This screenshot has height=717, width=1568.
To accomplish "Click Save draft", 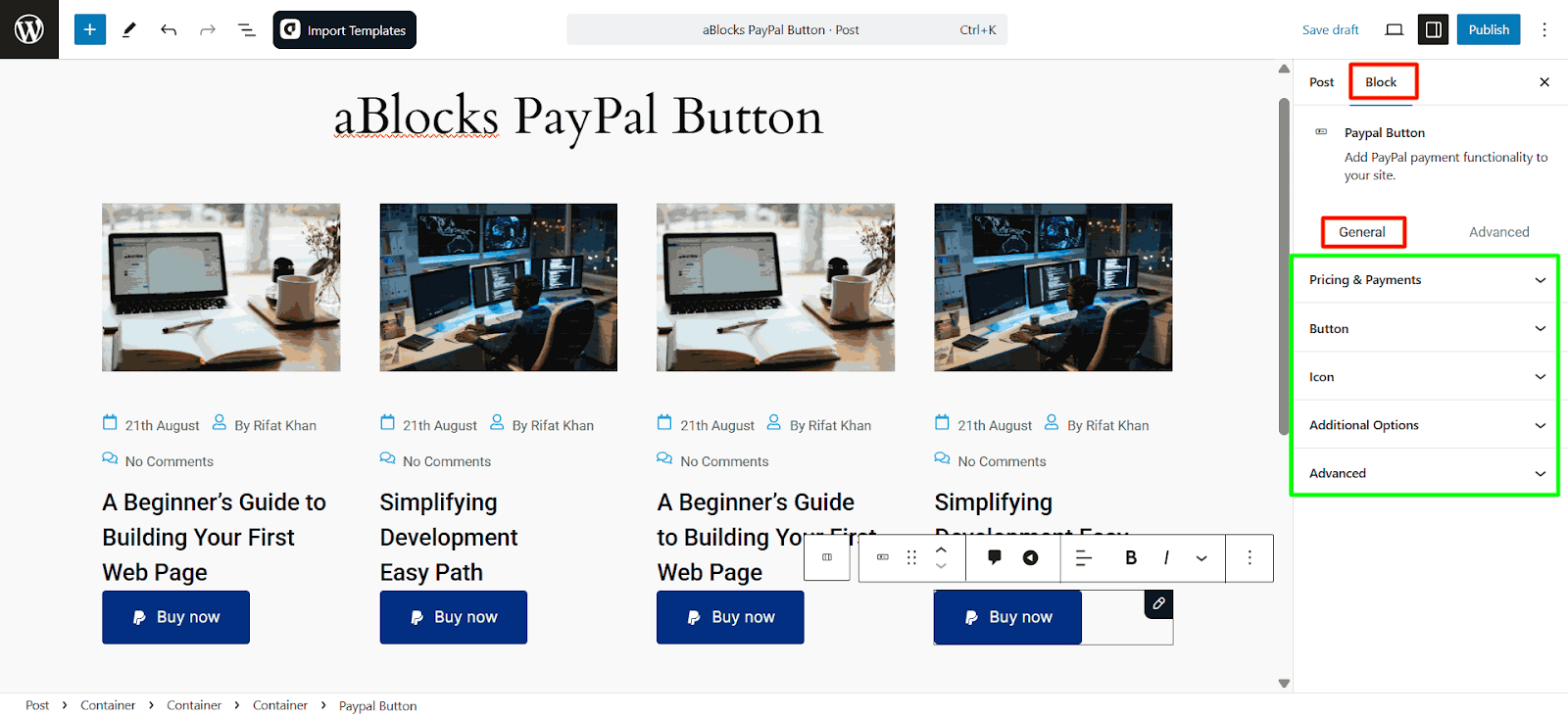I will pyautogui.click(x=1330, y=29).
